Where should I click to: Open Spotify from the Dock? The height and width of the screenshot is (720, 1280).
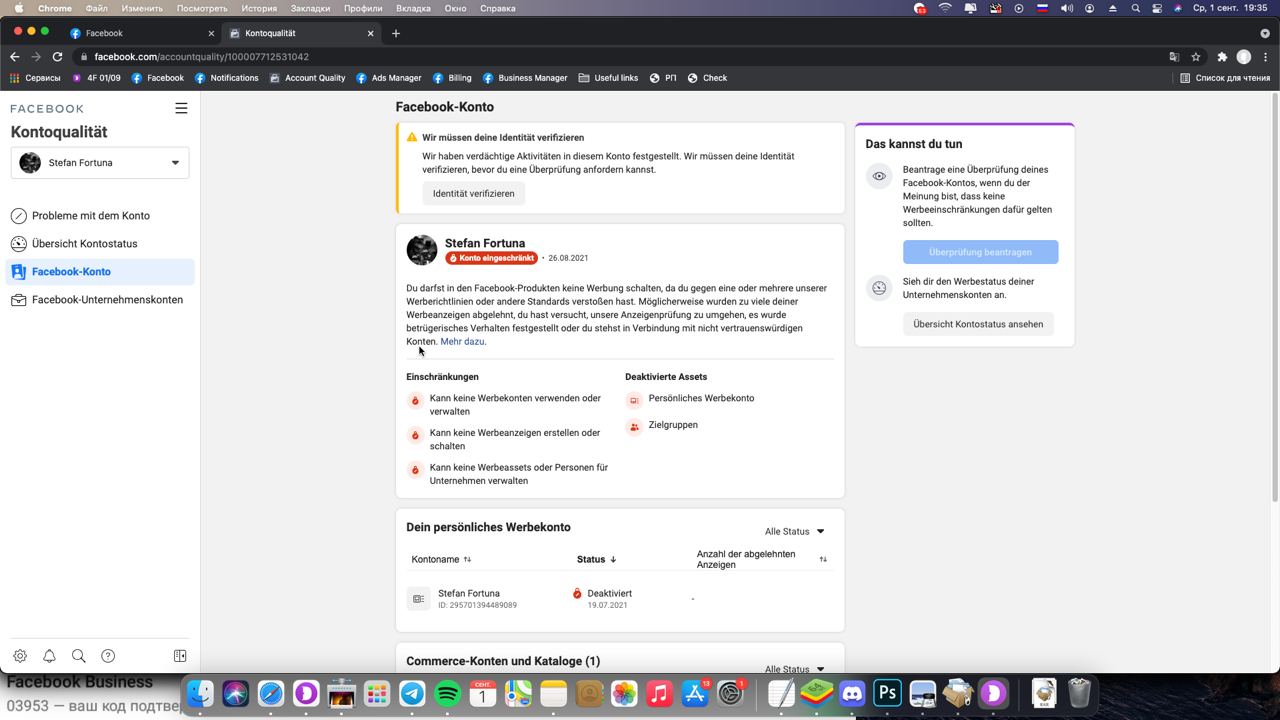[447, 693]
